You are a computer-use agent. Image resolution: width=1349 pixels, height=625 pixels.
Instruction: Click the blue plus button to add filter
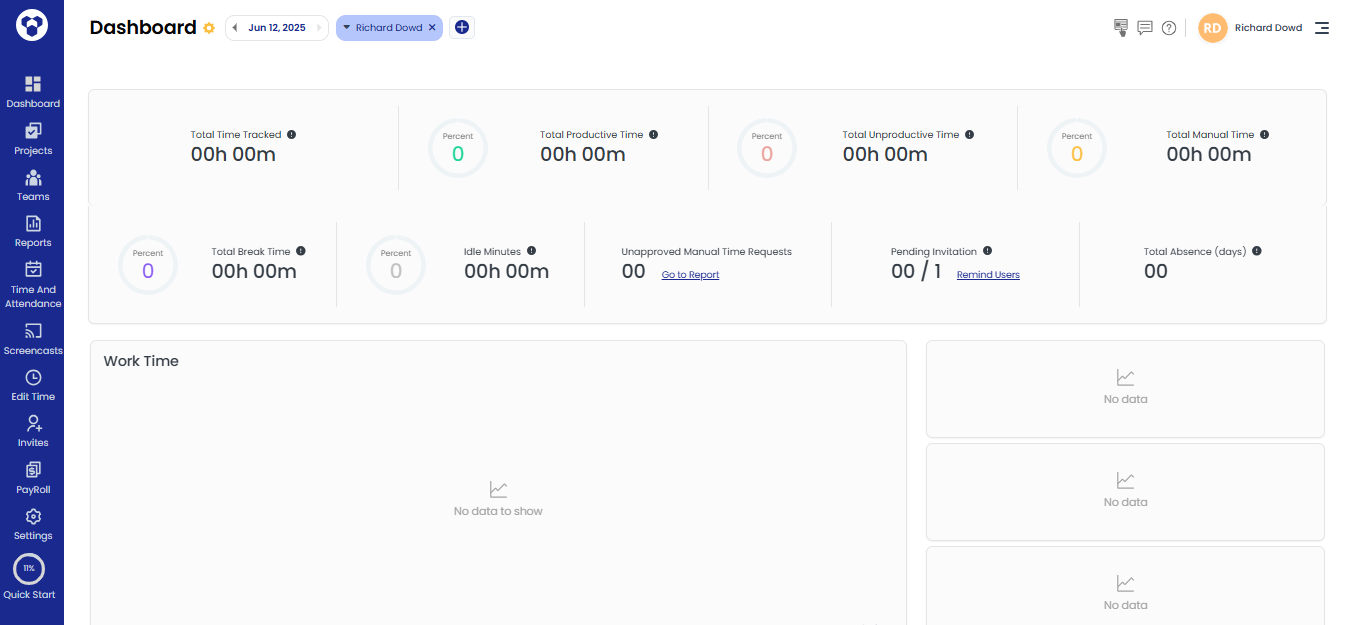click(x=461, y=27)
